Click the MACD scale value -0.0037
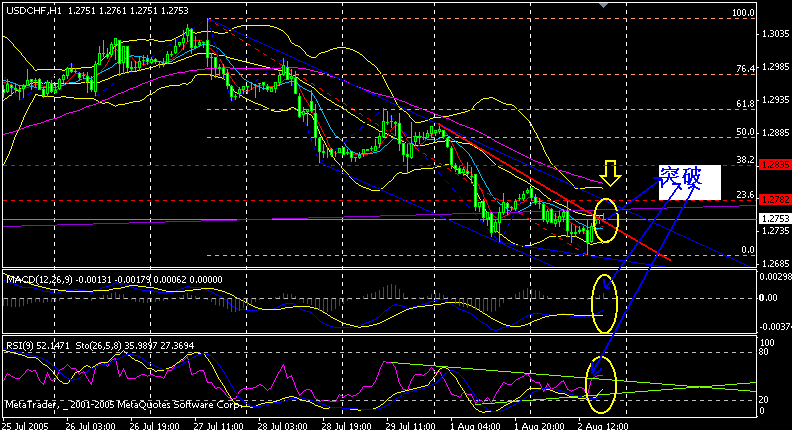Viewport: 792px width, 430px height. tap(775, 327)
